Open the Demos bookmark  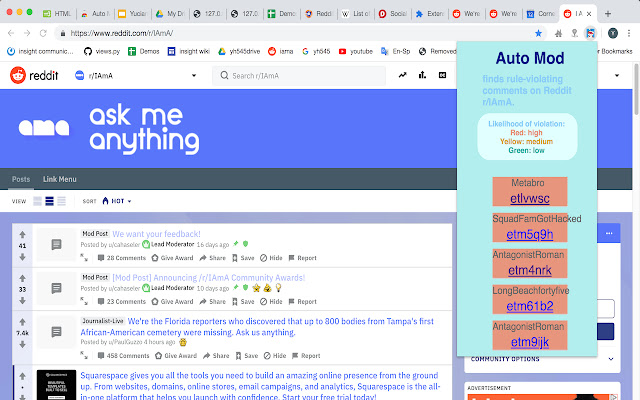point(144,51)
